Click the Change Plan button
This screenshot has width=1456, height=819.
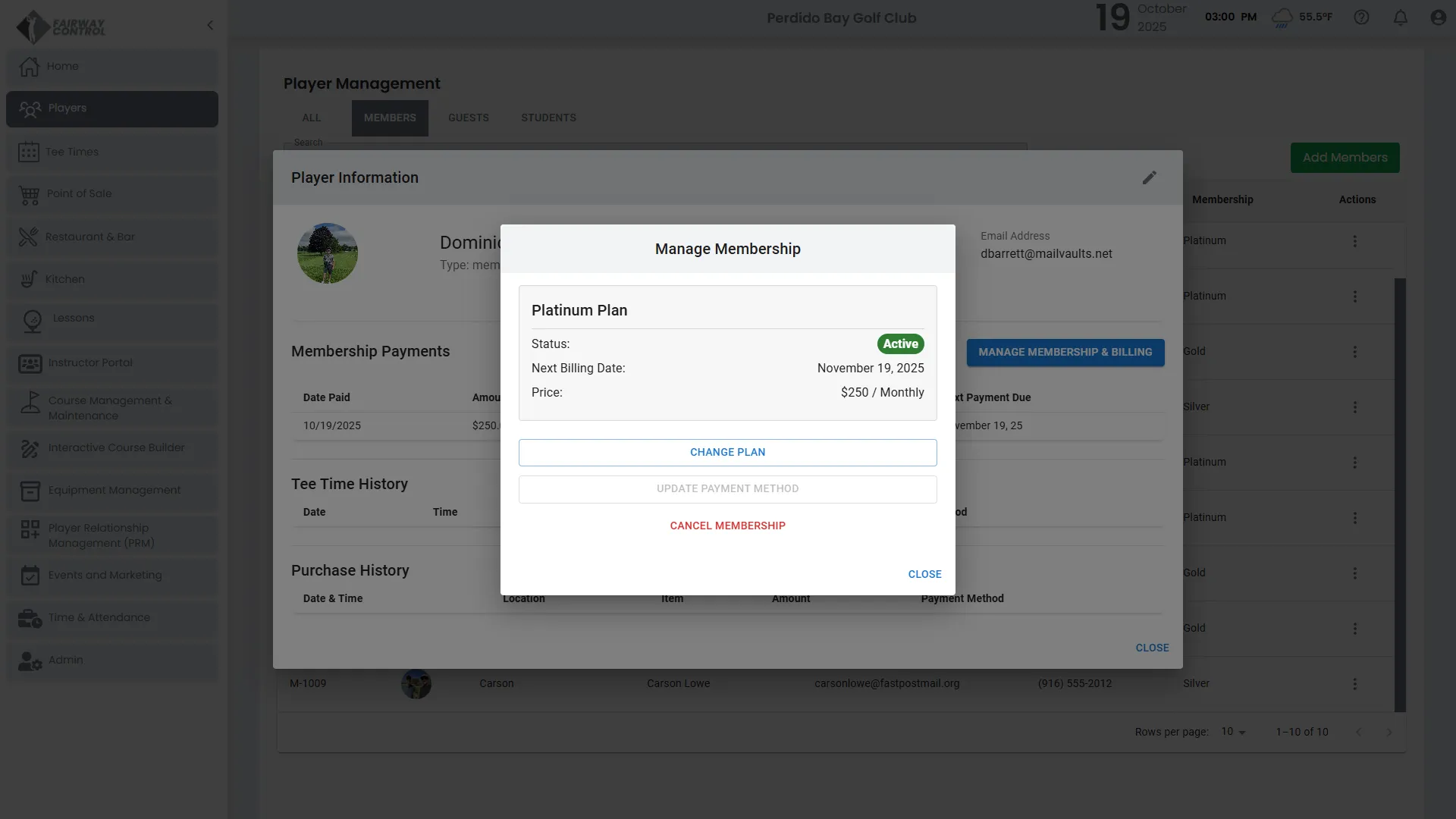(727, 452)
